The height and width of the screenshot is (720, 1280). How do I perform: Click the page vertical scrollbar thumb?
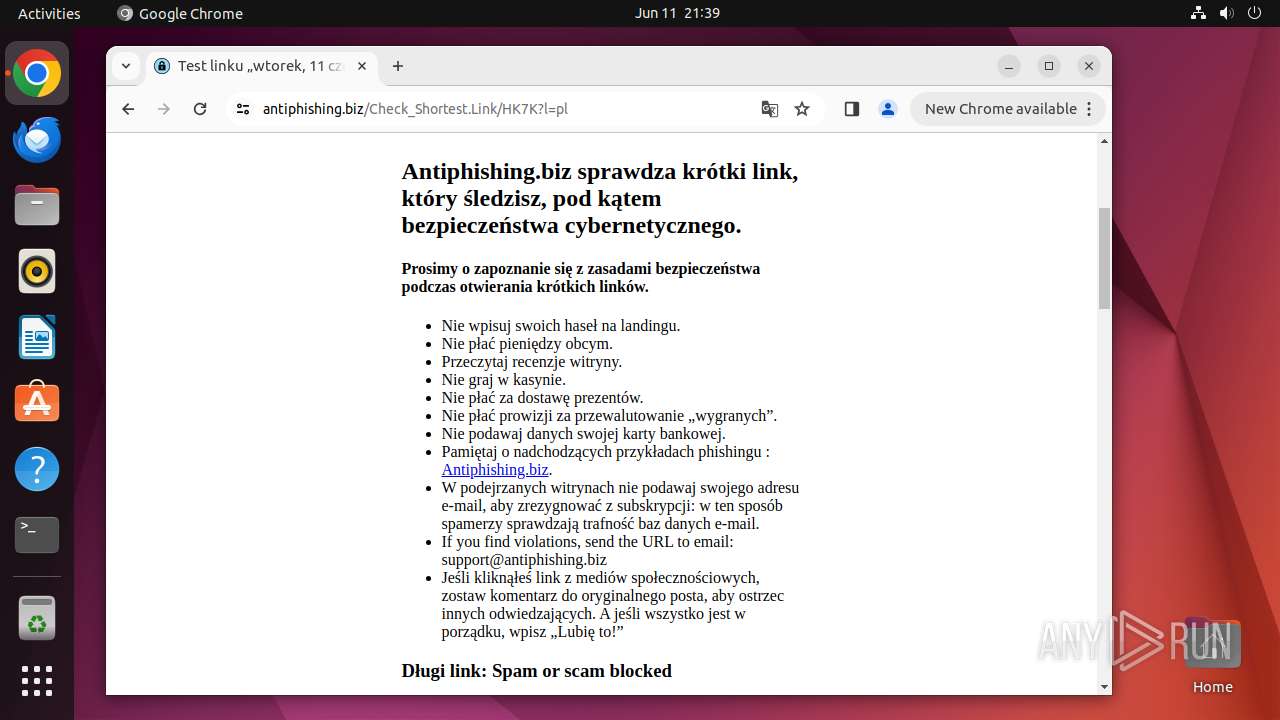[x=1104, y=258]
